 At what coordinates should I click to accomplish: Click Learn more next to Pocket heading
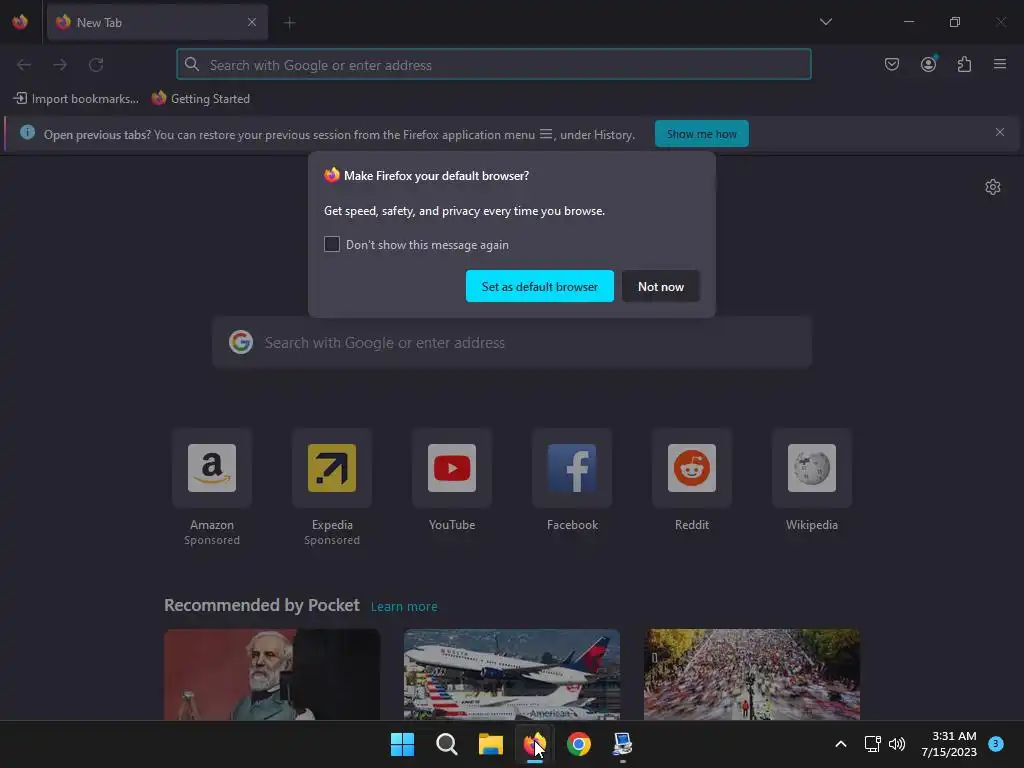[404, 607]
